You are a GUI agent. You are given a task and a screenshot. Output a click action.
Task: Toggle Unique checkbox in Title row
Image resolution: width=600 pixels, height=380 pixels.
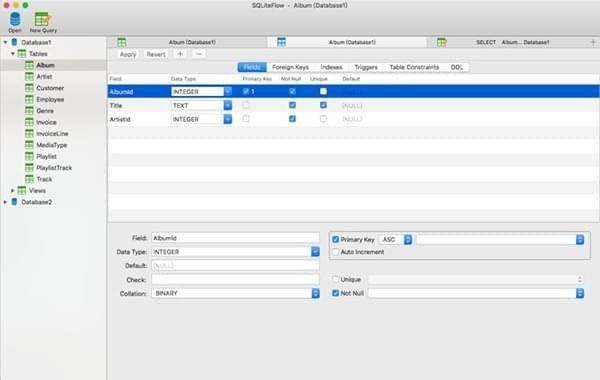click(x=323, y=105)
